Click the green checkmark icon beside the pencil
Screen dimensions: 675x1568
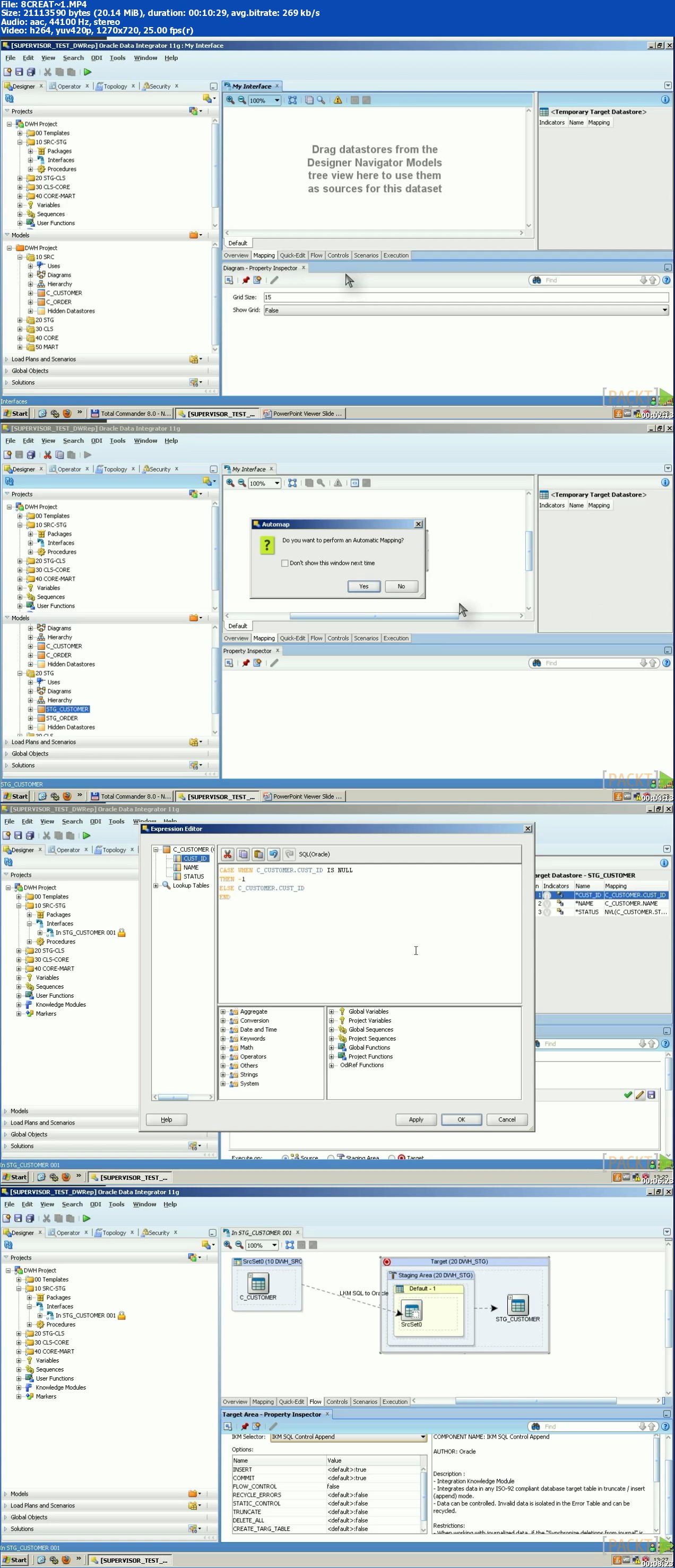pos(628,1095)
